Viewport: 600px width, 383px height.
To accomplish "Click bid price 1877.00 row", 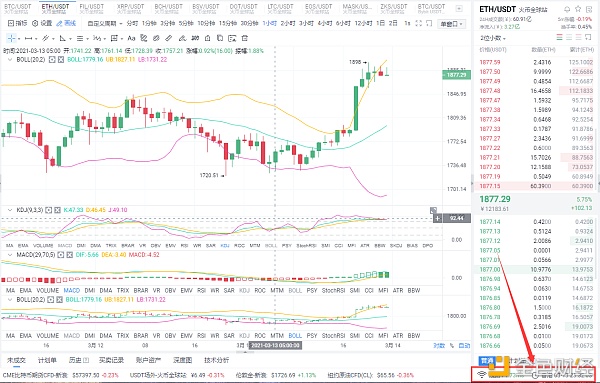I will 536,269.
